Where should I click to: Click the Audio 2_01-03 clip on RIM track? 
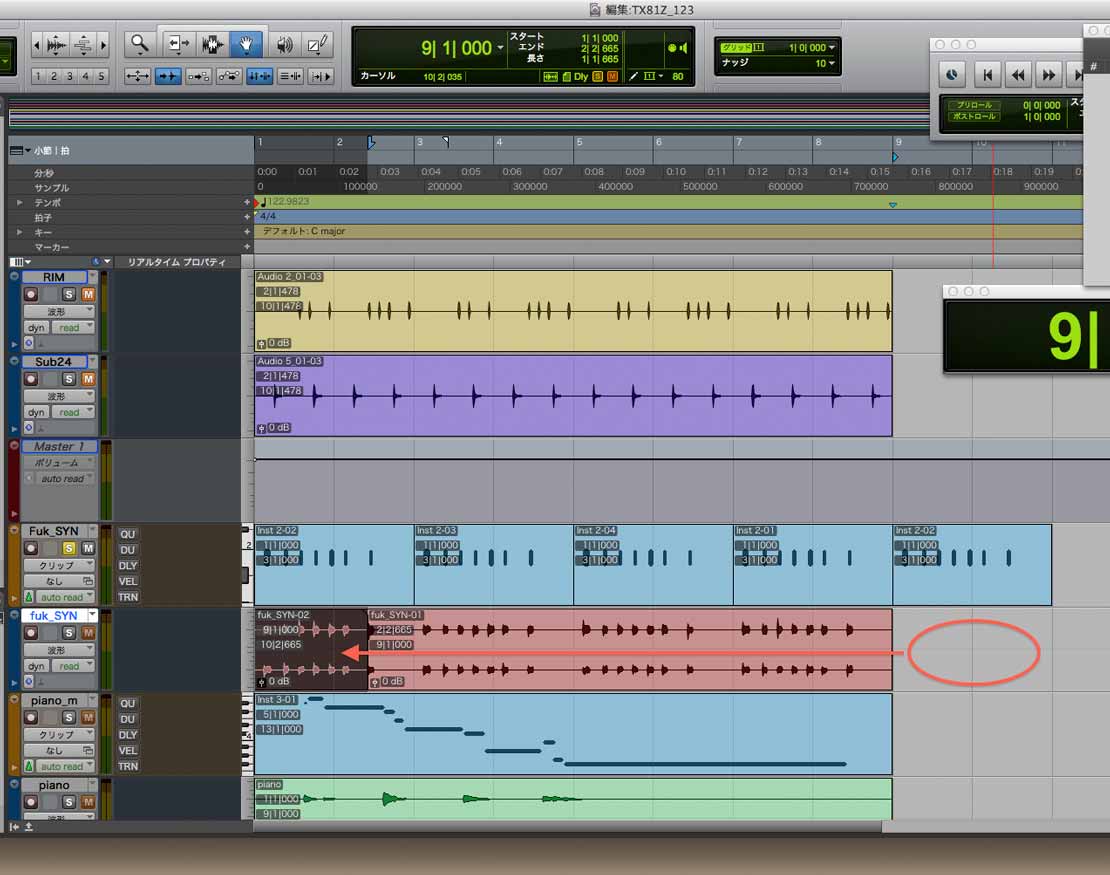coord(573,311)
